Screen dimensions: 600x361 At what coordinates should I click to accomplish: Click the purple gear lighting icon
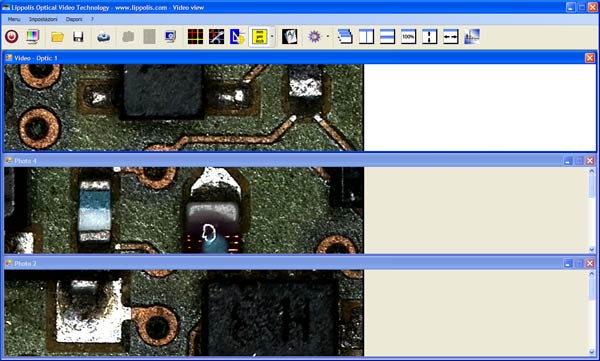[314, 37]
